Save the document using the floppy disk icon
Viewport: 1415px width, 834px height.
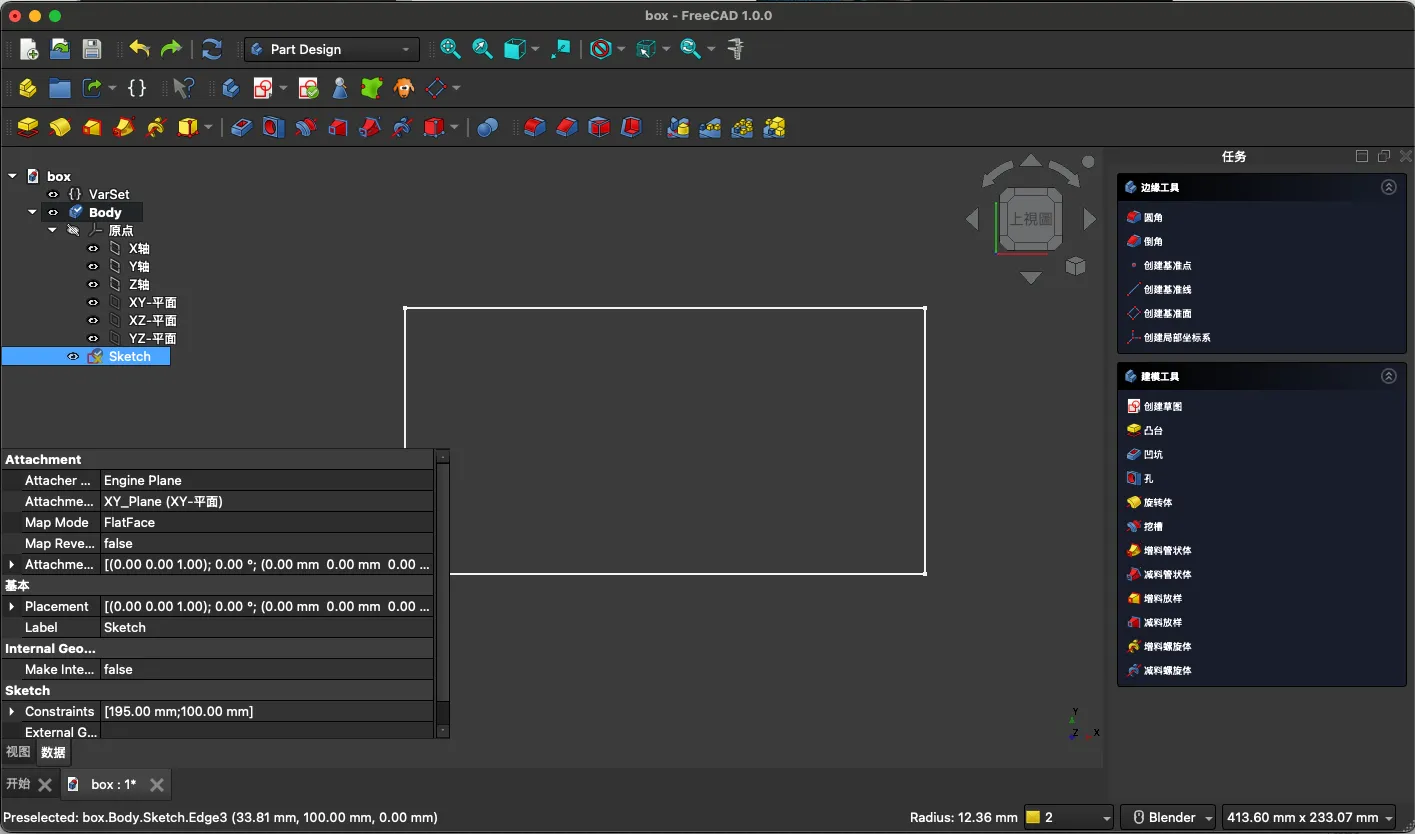point(91,49)
